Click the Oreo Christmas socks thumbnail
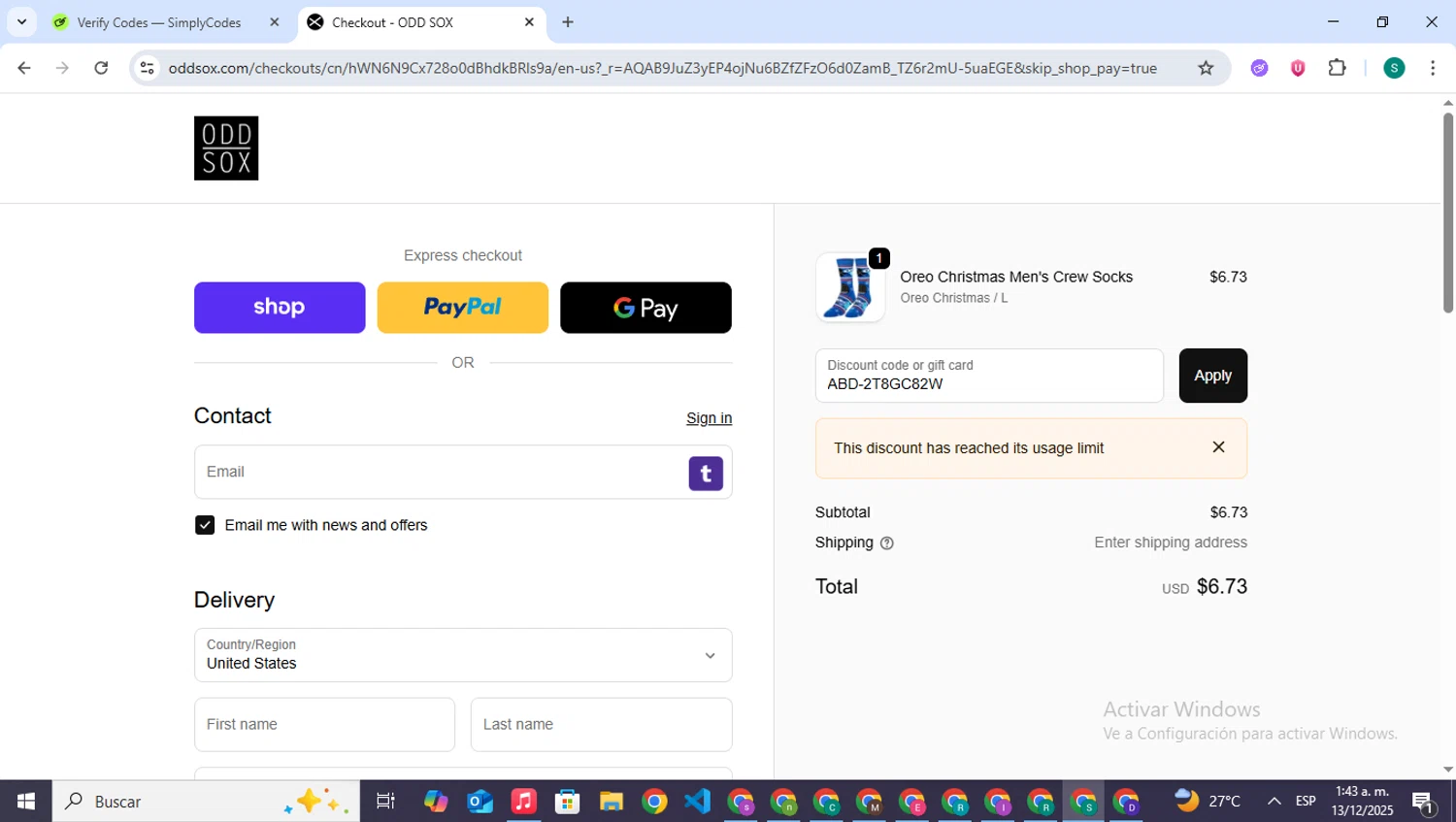 point(850,287)
